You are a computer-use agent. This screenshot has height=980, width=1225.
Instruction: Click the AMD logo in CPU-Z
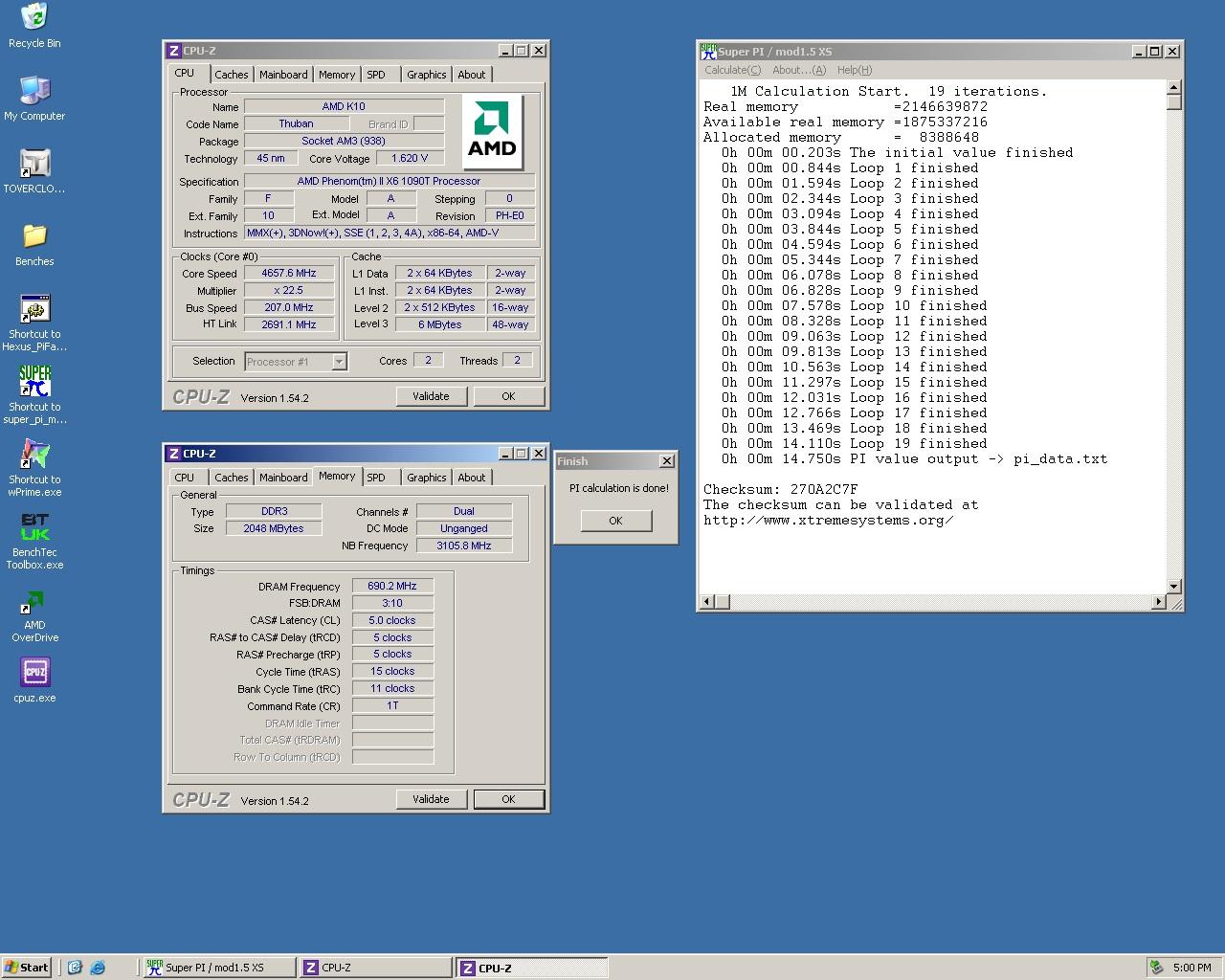[x=492, y=131]
